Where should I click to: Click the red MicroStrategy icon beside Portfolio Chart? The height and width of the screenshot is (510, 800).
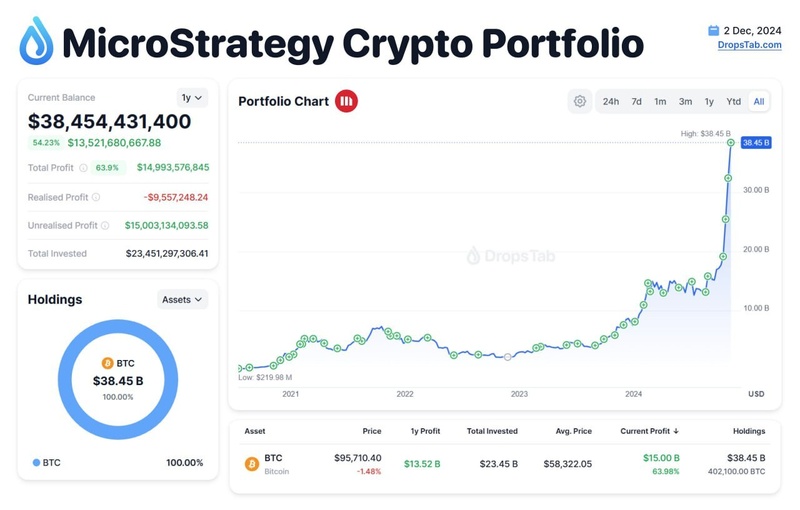point(347,101)
